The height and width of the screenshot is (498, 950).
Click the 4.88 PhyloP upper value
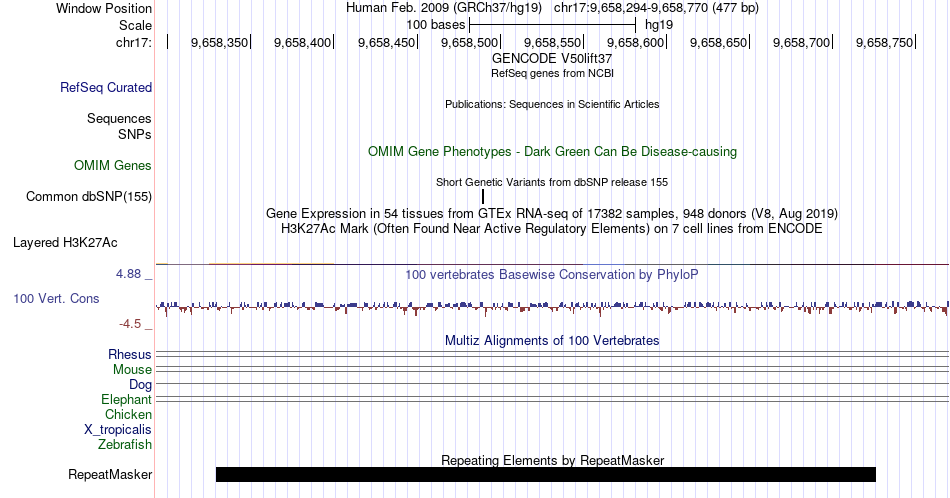[x=128, y=274]
